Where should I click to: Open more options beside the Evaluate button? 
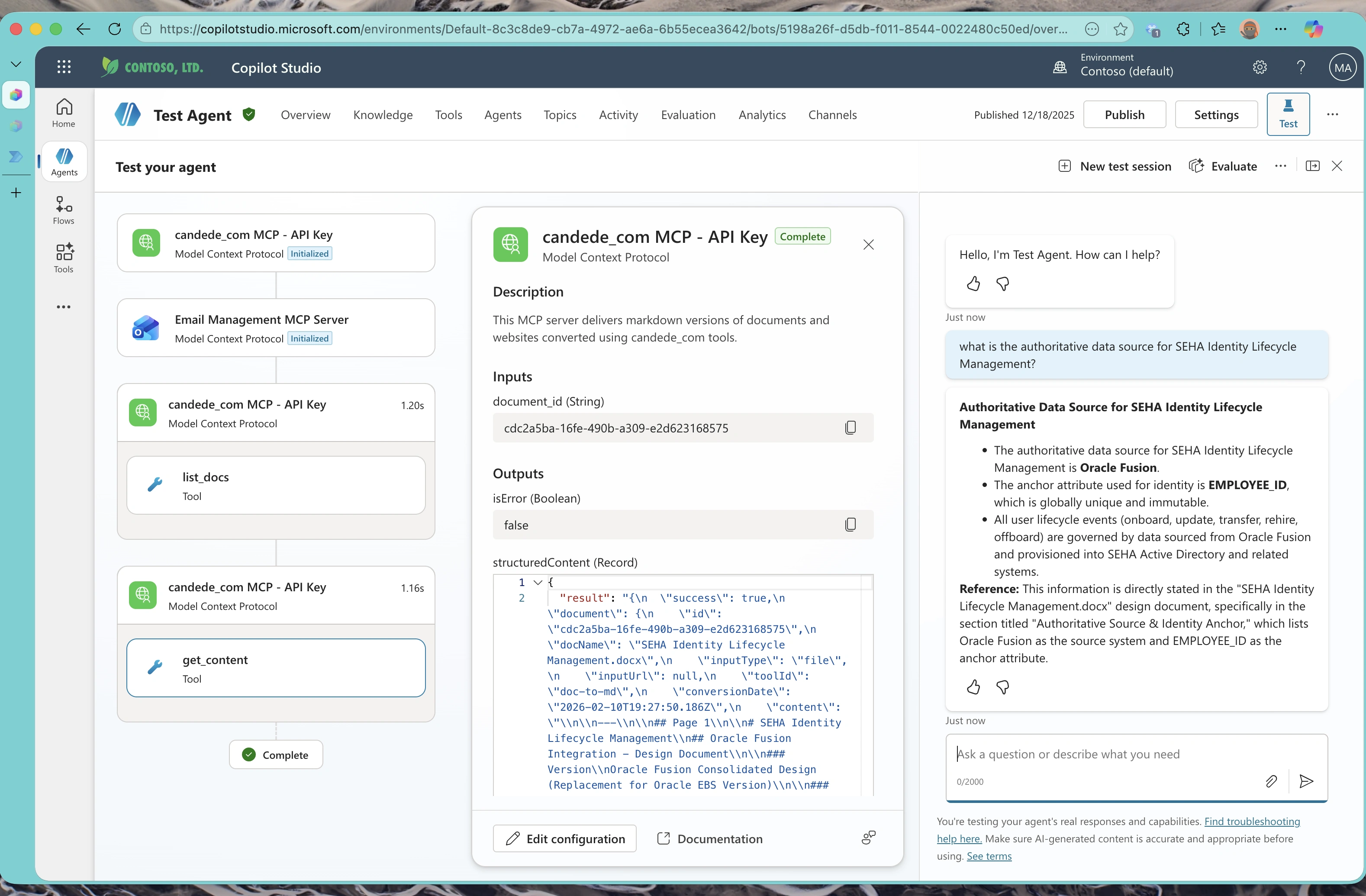point(1280,165)
